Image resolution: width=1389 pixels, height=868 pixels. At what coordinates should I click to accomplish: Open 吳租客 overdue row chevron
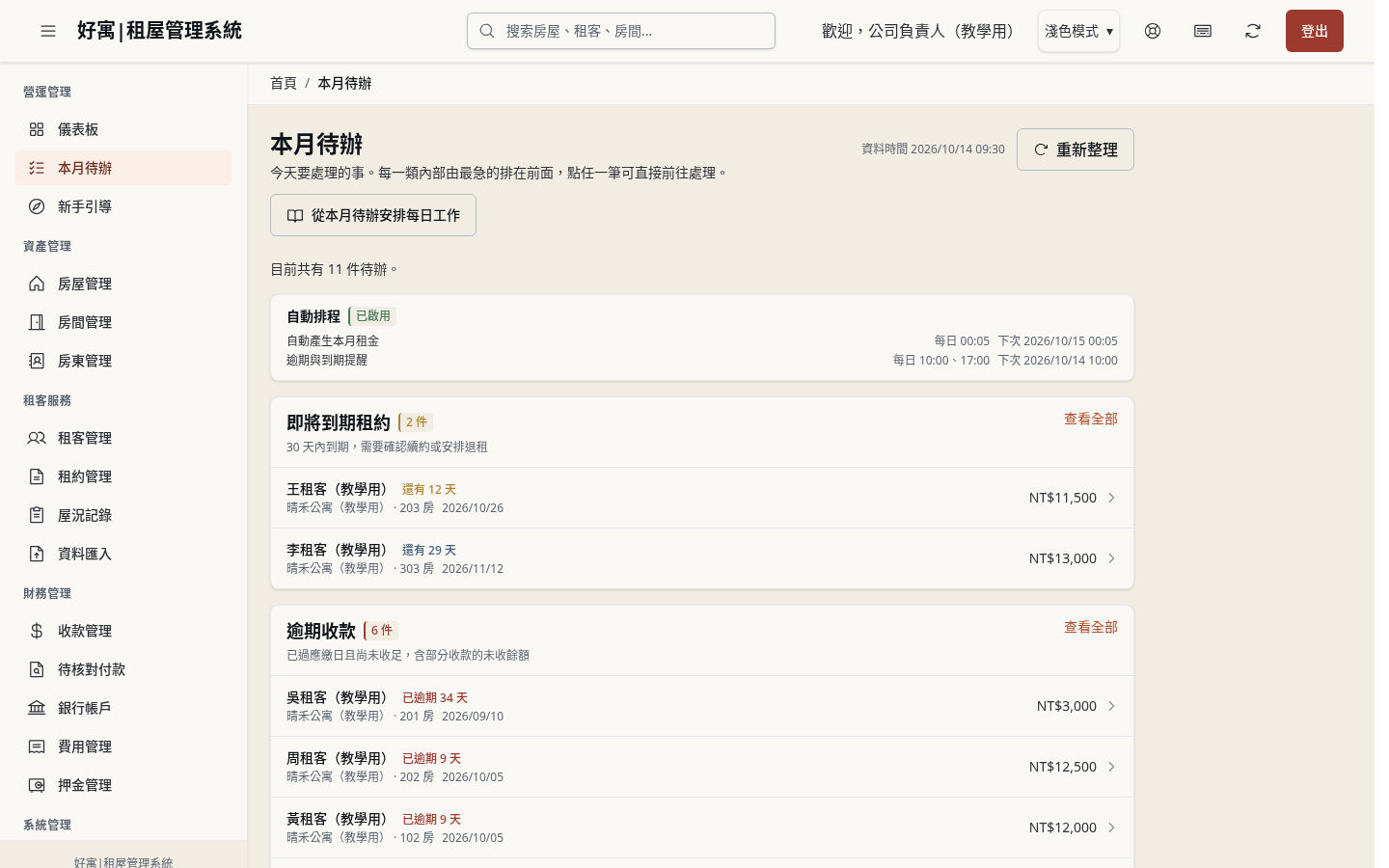[1111, 706]
